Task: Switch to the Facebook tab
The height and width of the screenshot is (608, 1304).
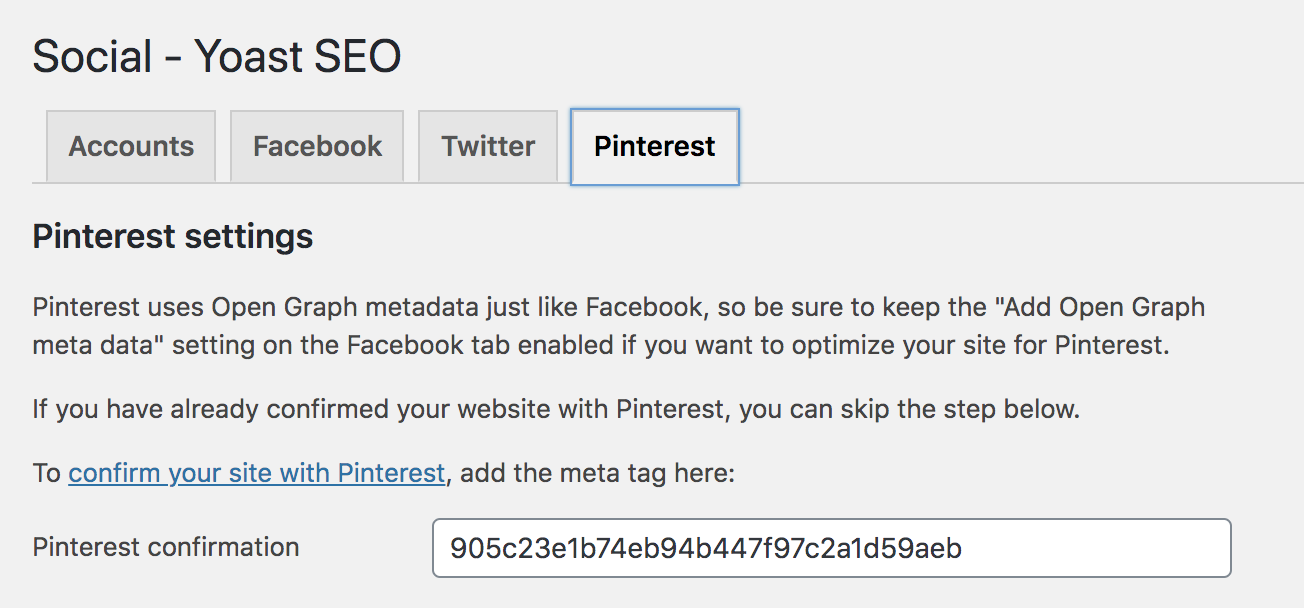Action: pos(317,147)
